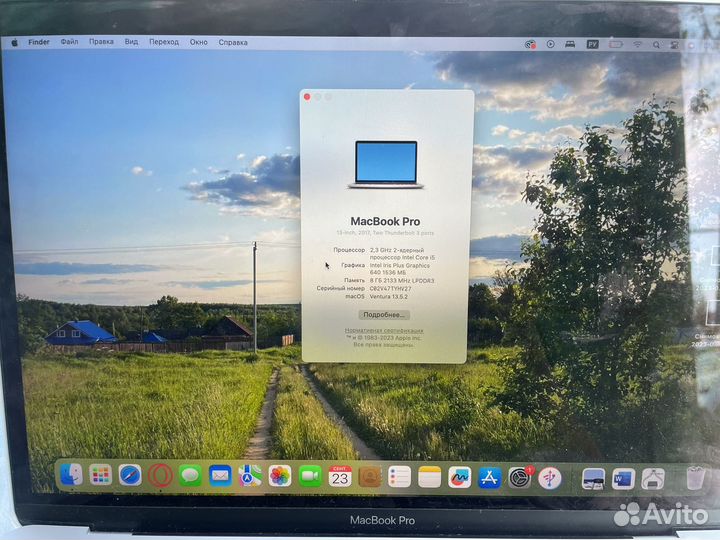
Task: Open the Opera browser icon
Action: tap(160, 476)
